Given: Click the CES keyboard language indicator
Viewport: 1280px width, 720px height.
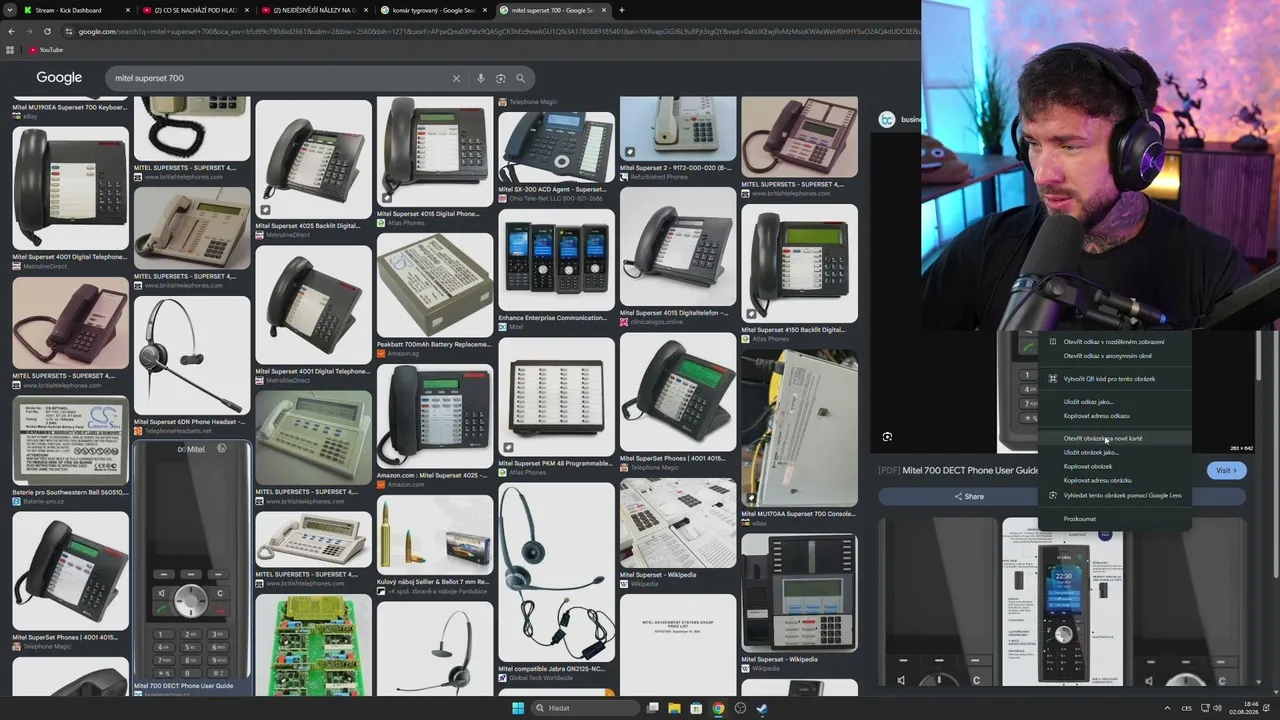Looking at the screenshot, I should pos(1187,708).
